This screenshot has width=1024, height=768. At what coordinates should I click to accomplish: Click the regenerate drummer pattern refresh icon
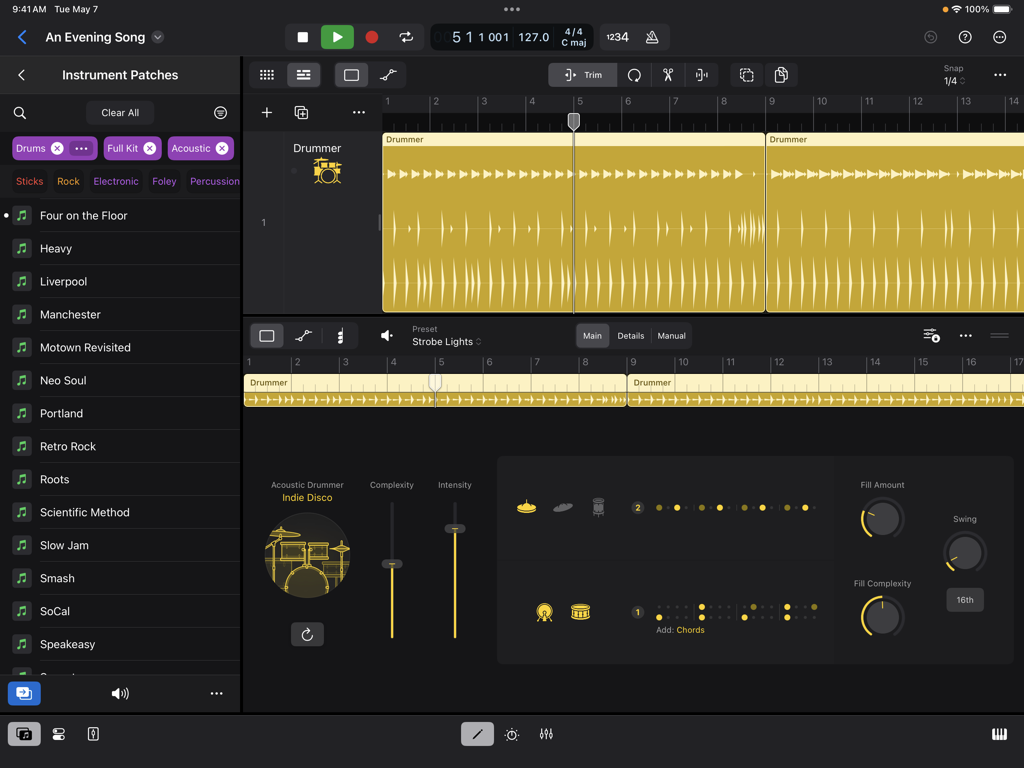click(307, 634)
